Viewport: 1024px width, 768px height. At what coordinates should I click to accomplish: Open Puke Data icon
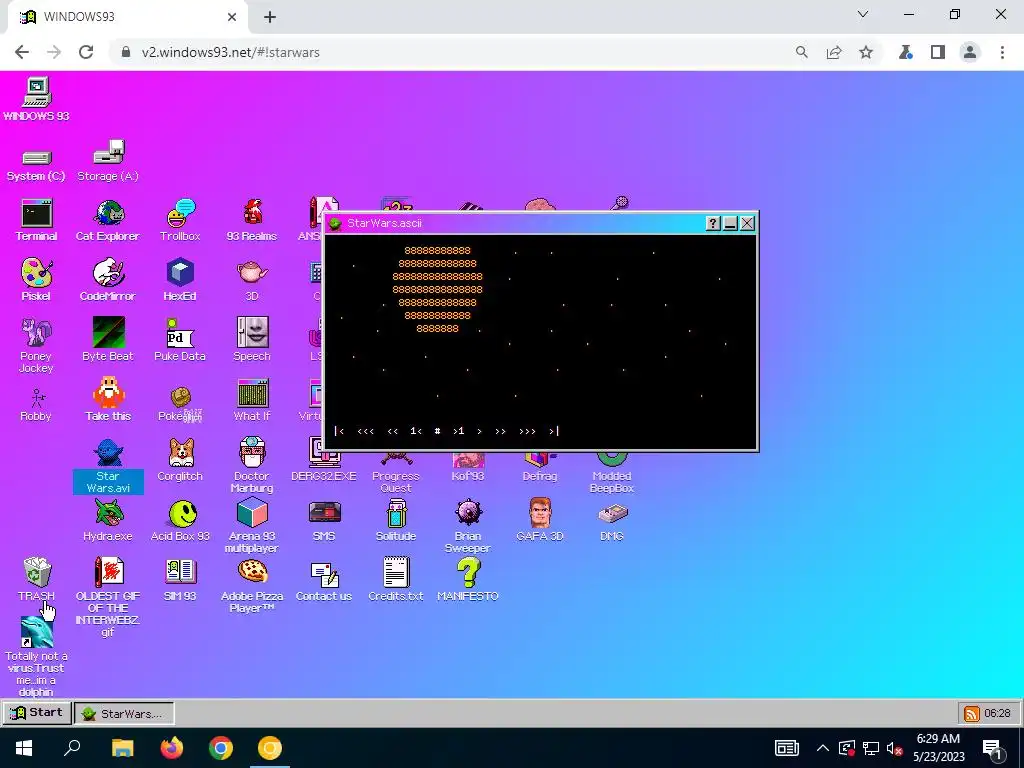point(180,333)
